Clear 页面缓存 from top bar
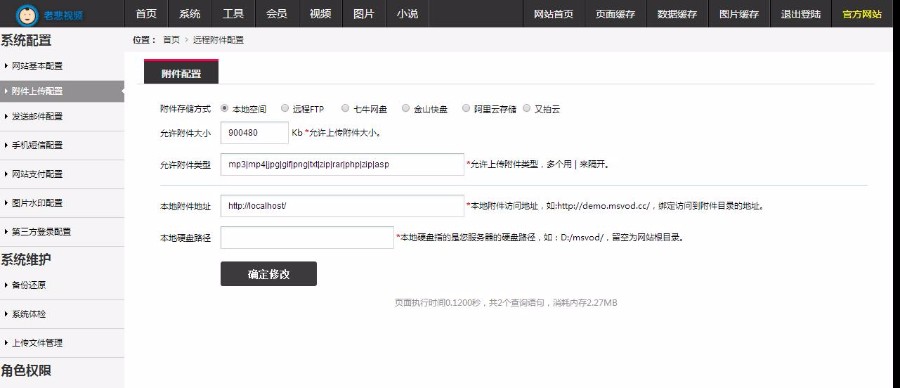 615,14
